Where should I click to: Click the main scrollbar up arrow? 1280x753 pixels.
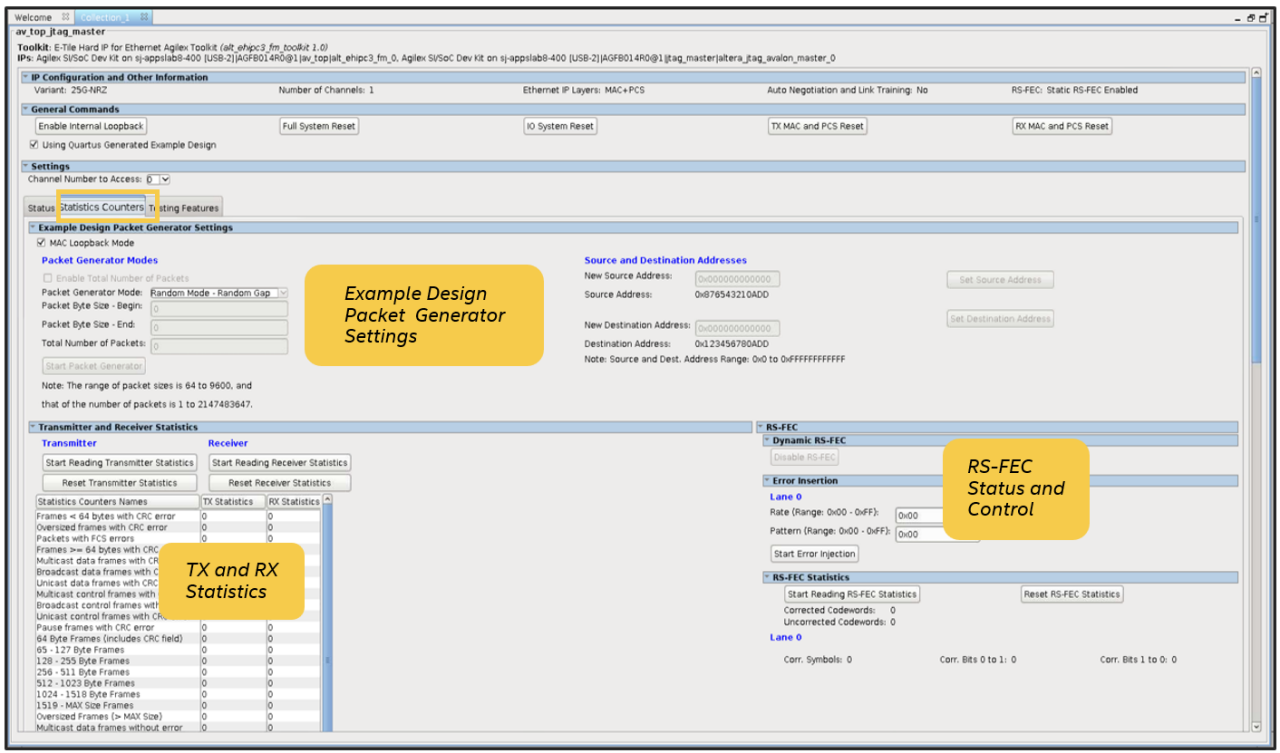(1256, 74)
